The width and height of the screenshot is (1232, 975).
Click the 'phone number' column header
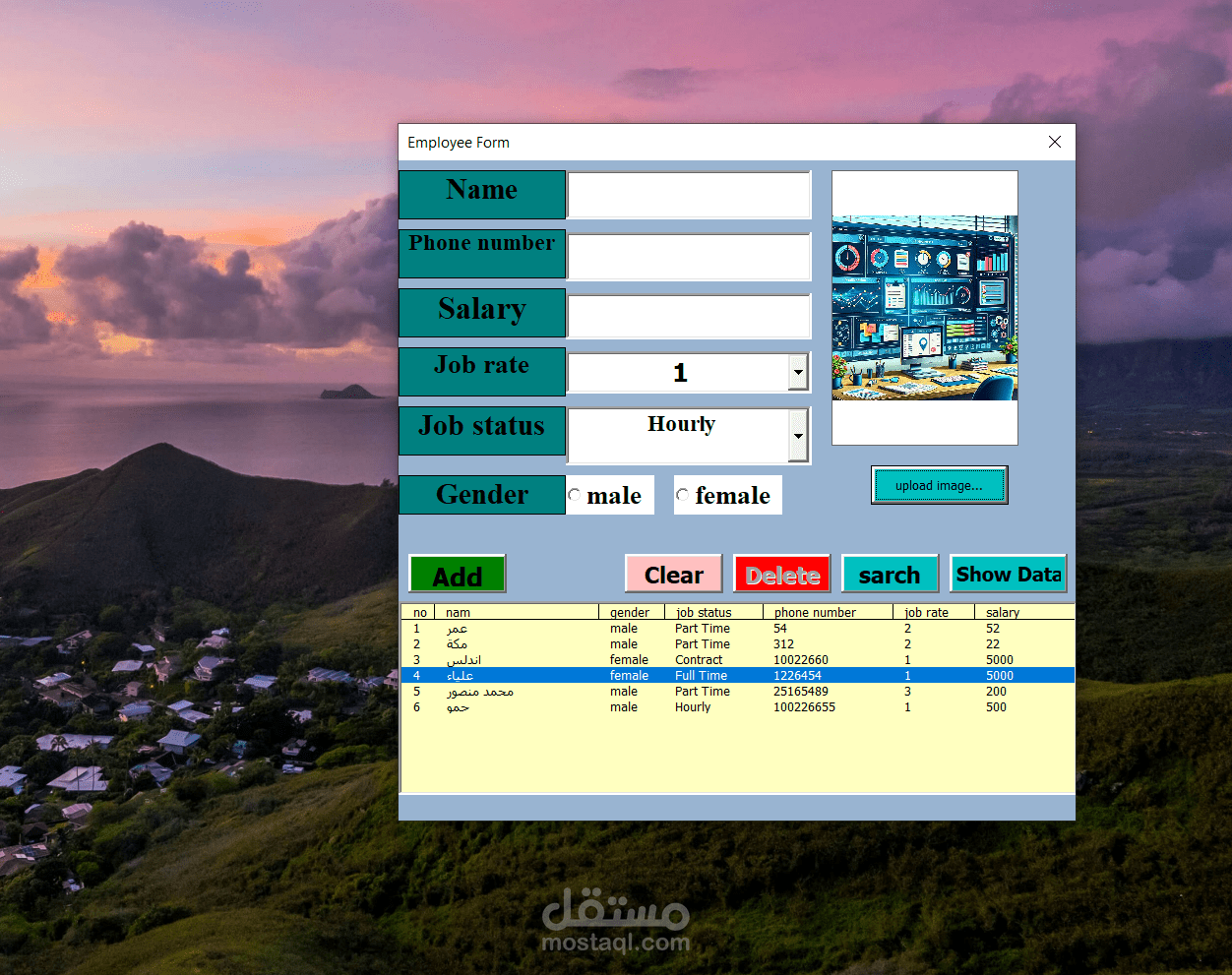(x=828, y=612)
